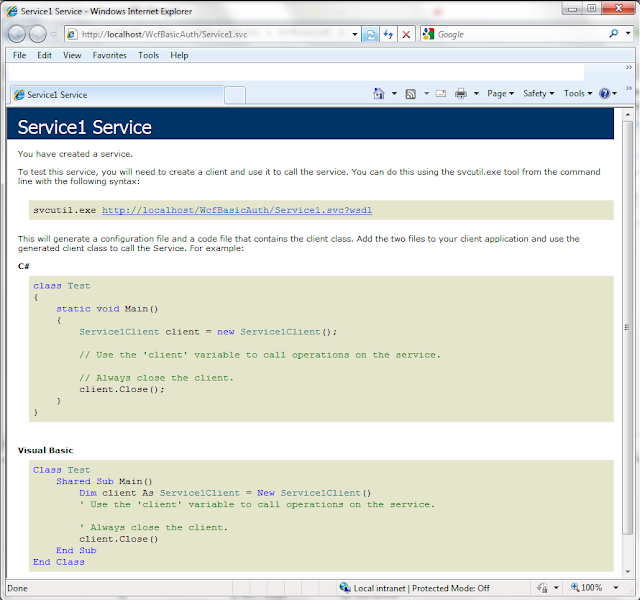Expand the Home button dropdown arrow

[394, 93]
